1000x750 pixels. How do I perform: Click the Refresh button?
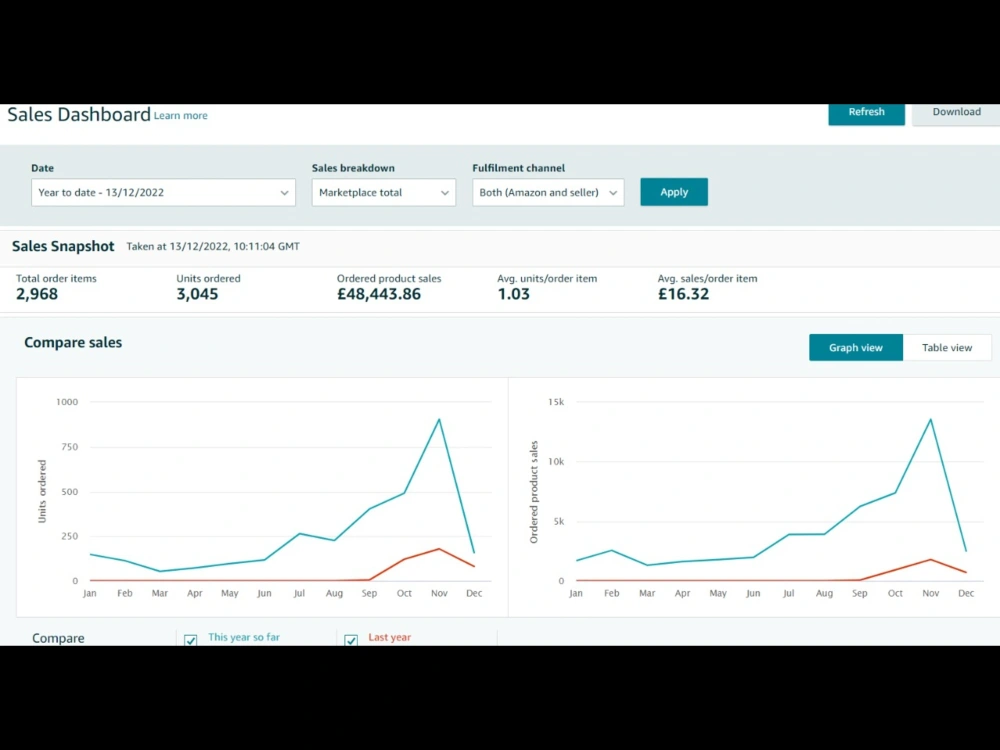[866, 113]
